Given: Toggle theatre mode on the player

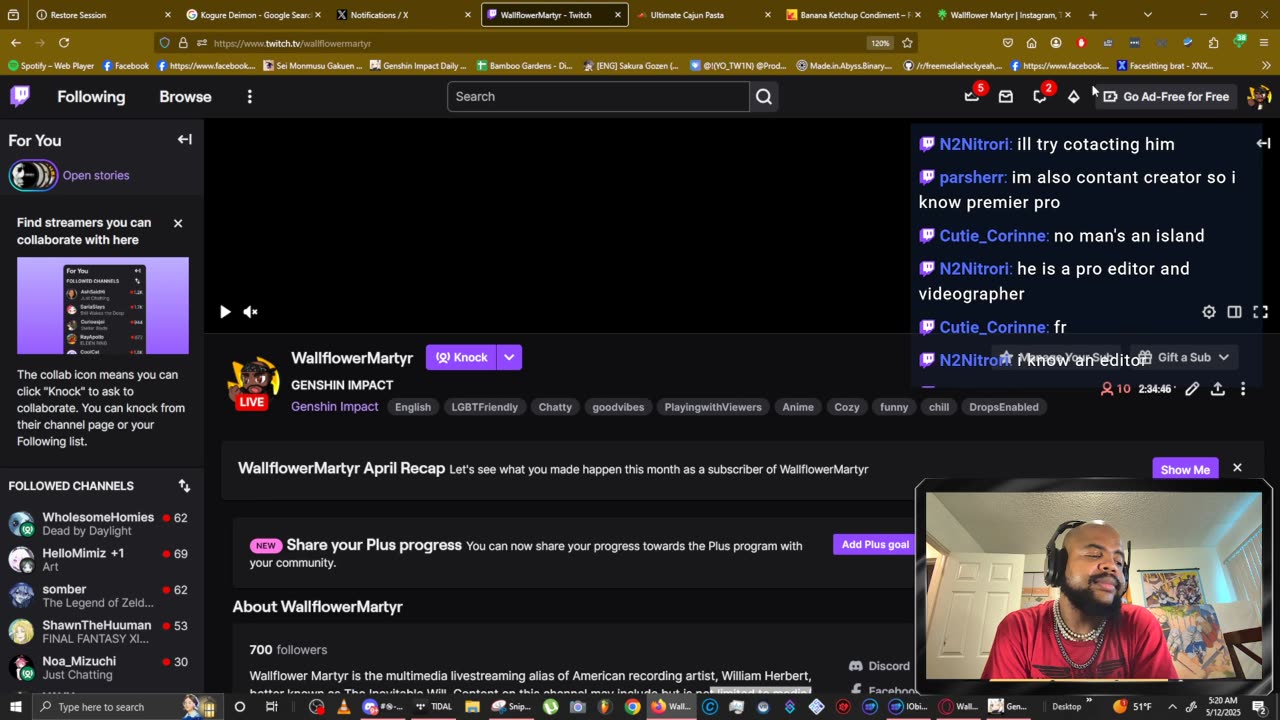Looking at the screenshot, I should point(1235,312).
